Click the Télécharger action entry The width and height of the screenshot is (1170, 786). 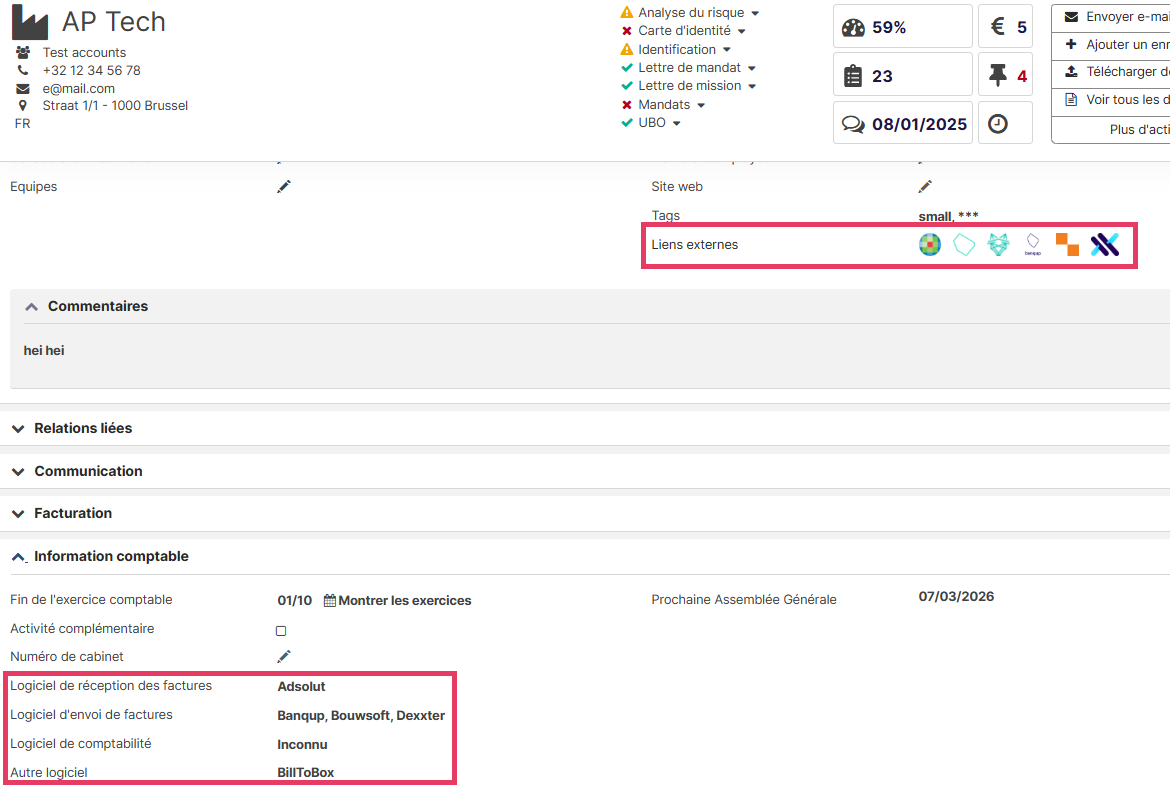(x=1112, y=72)
